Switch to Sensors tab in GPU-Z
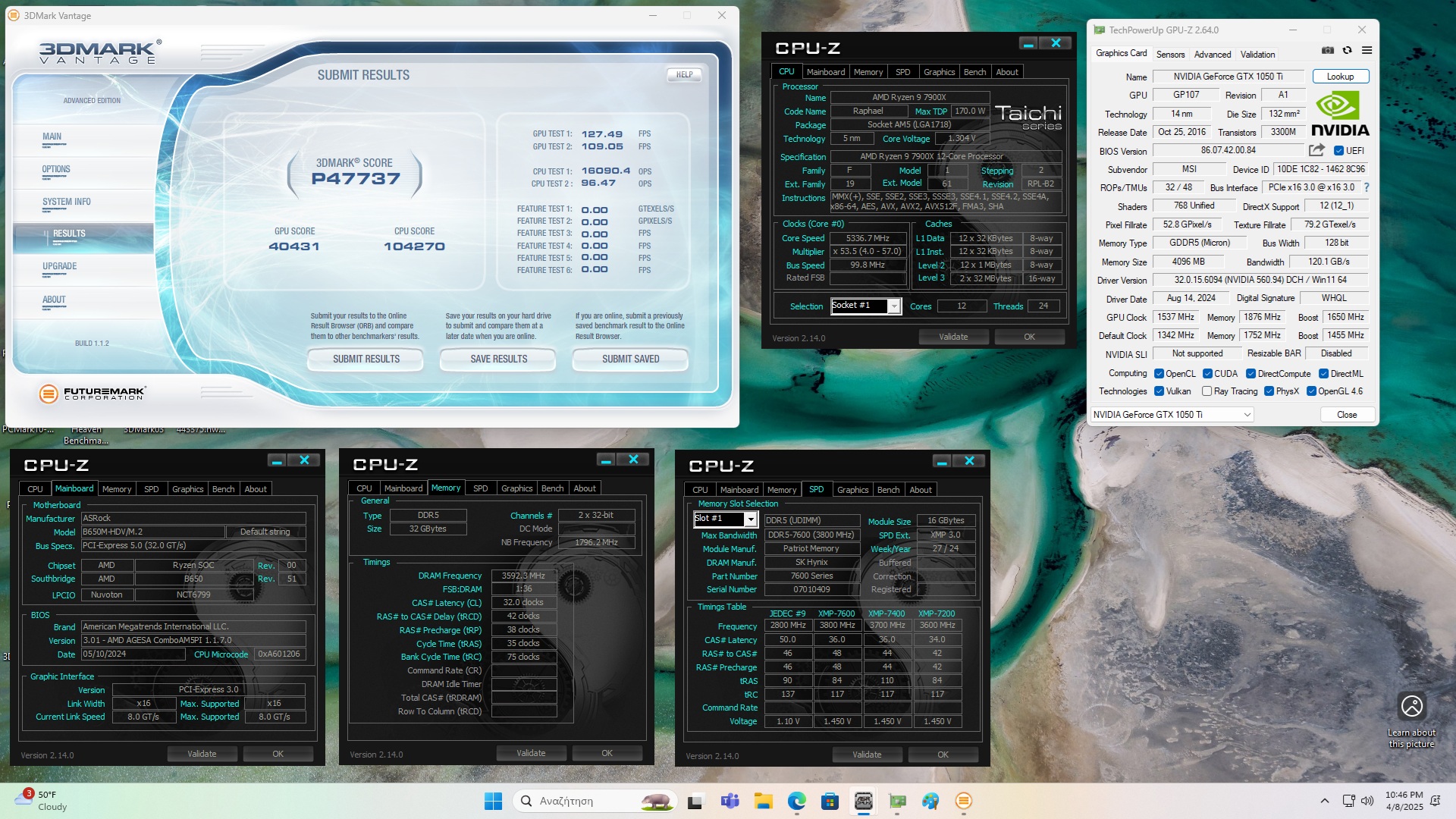Viewport: 1456px width, 819px height. 1170,55
